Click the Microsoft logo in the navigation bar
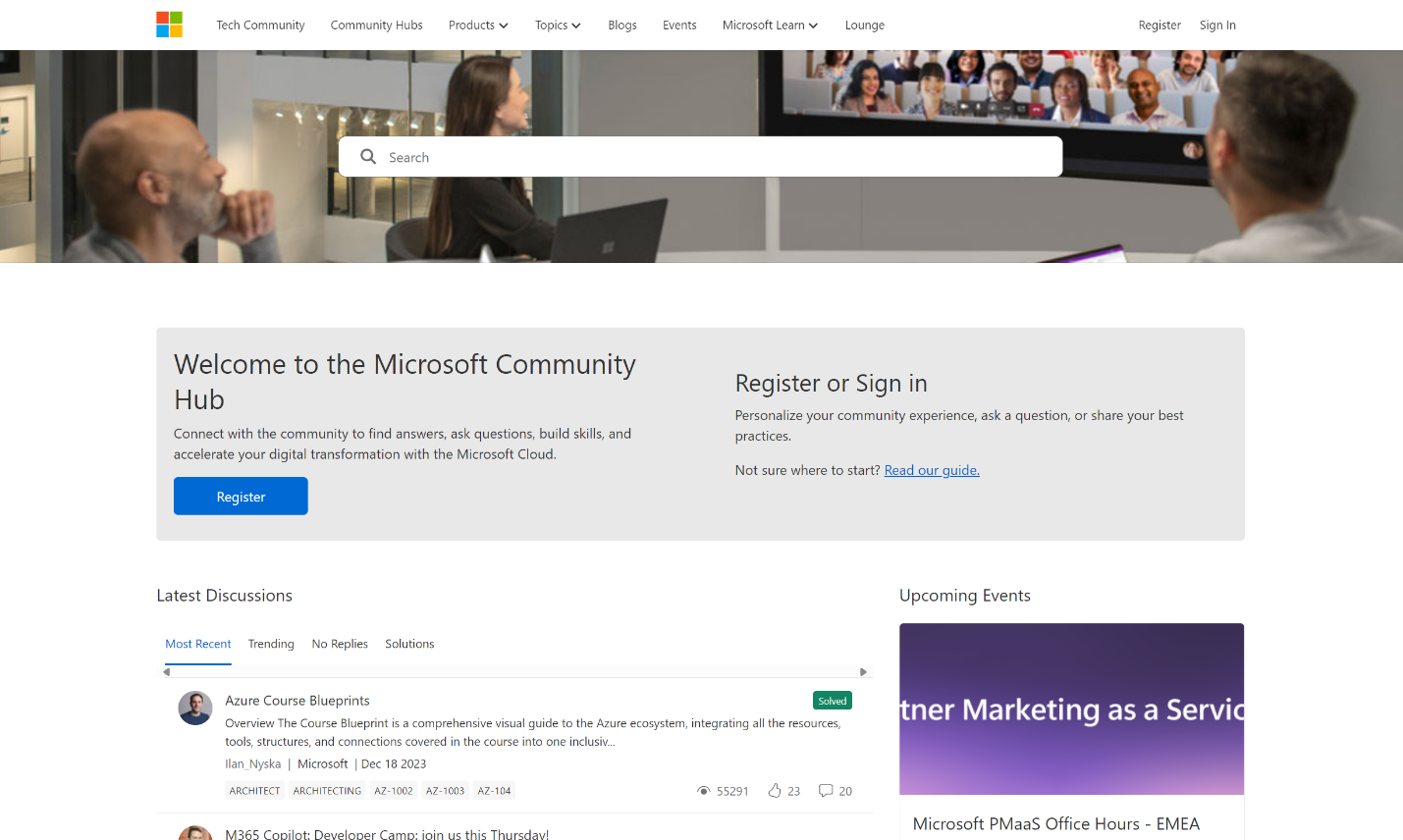 click(x=169, y=25)
